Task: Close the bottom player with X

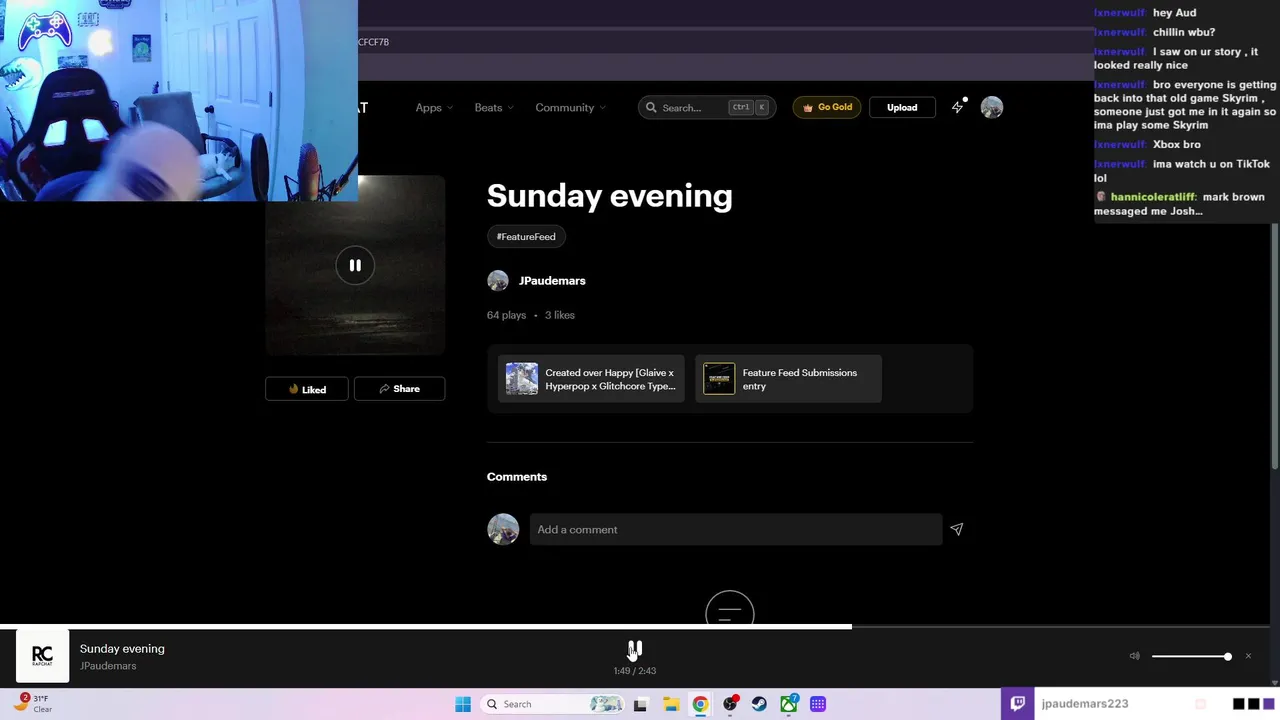Action: click(x=1248, y=656)
